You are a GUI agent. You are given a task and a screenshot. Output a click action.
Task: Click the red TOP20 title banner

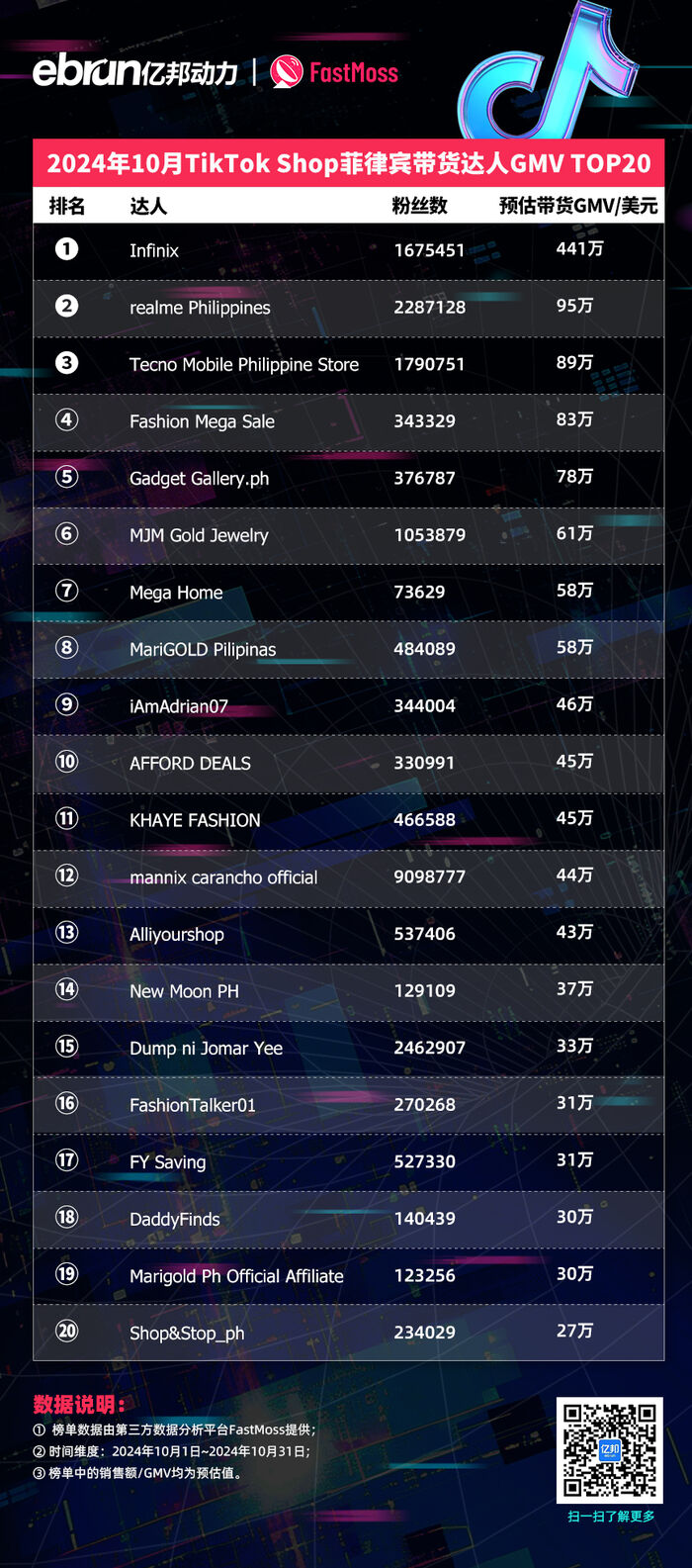348,163
